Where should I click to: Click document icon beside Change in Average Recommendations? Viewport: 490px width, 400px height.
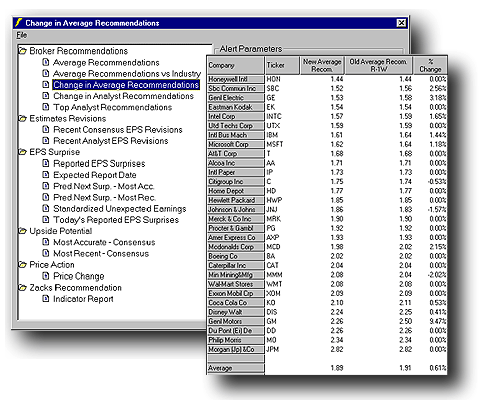coord(46,85)
